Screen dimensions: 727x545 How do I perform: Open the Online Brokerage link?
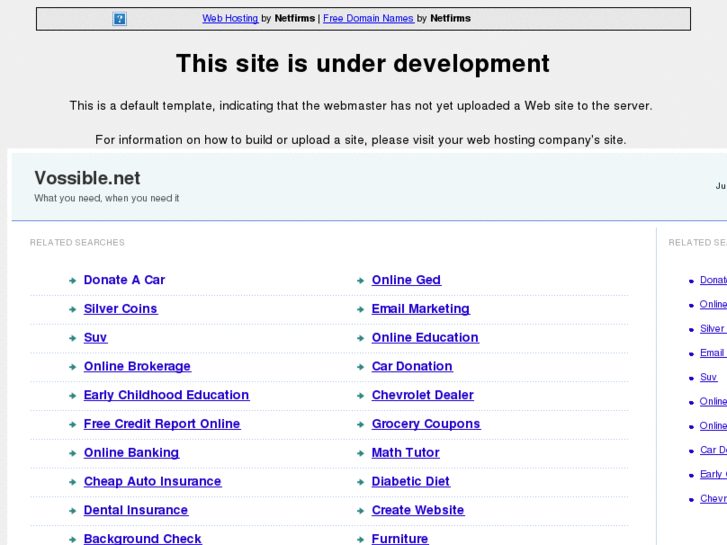click(x=137, y=366)
